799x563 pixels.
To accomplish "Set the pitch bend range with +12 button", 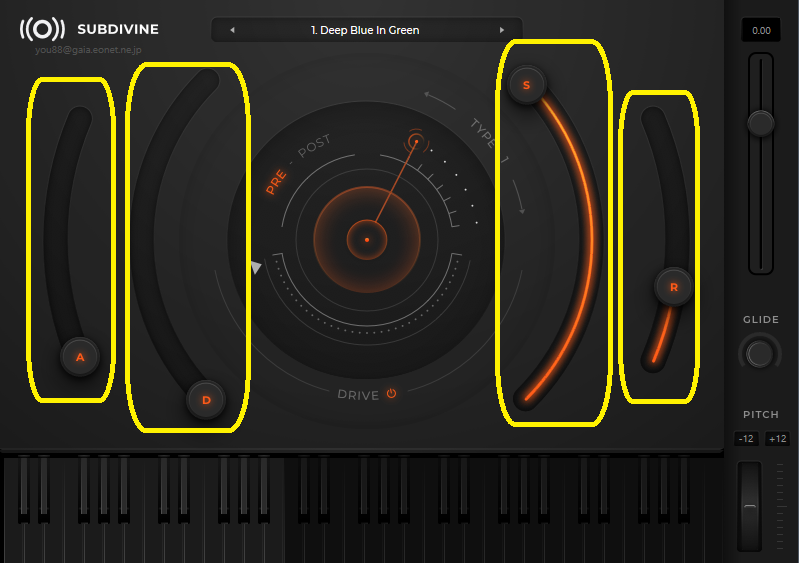I will coord(777,439).
